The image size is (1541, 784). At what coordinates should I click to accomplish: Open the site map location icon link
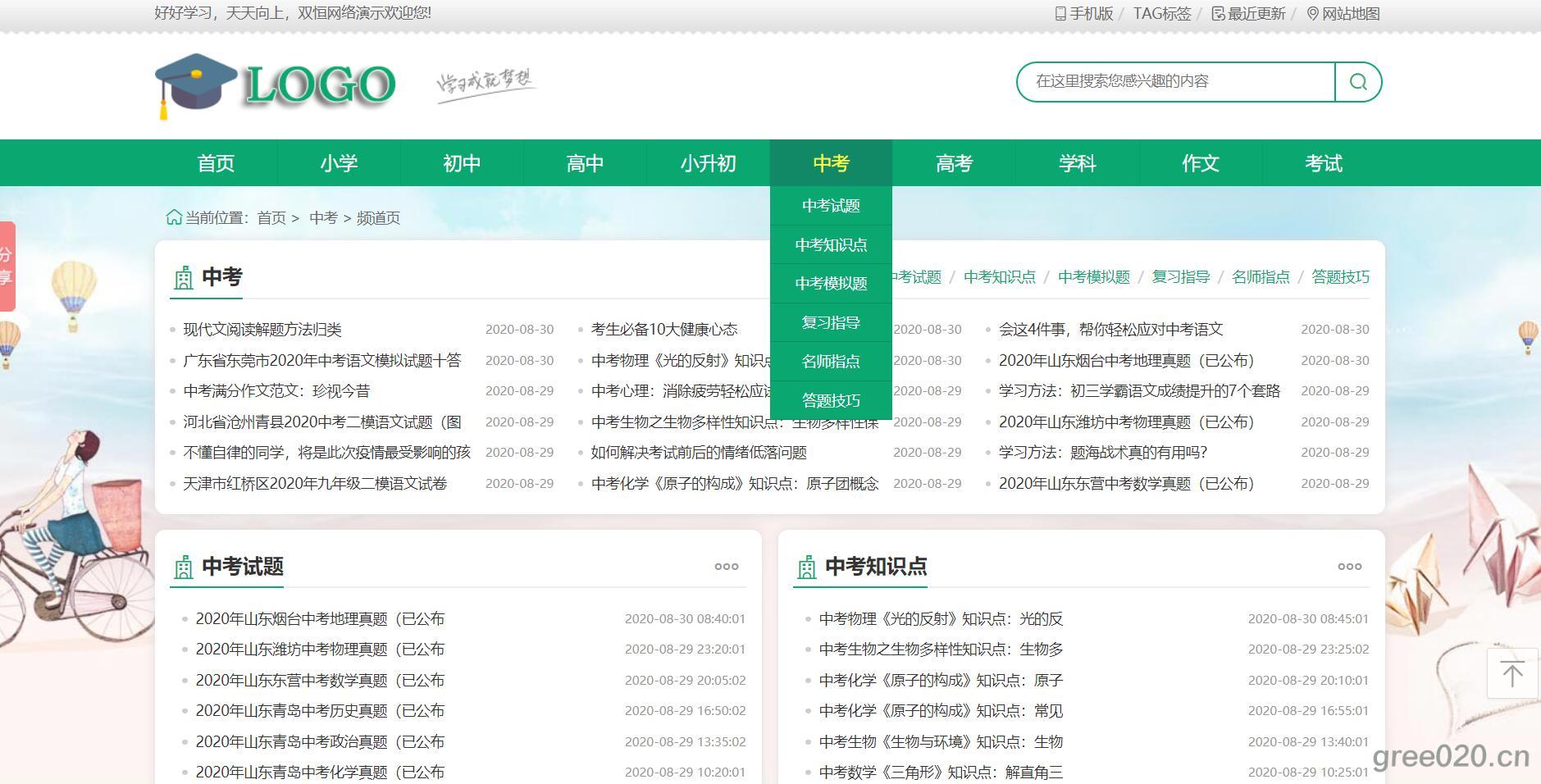coord(1312,14)
